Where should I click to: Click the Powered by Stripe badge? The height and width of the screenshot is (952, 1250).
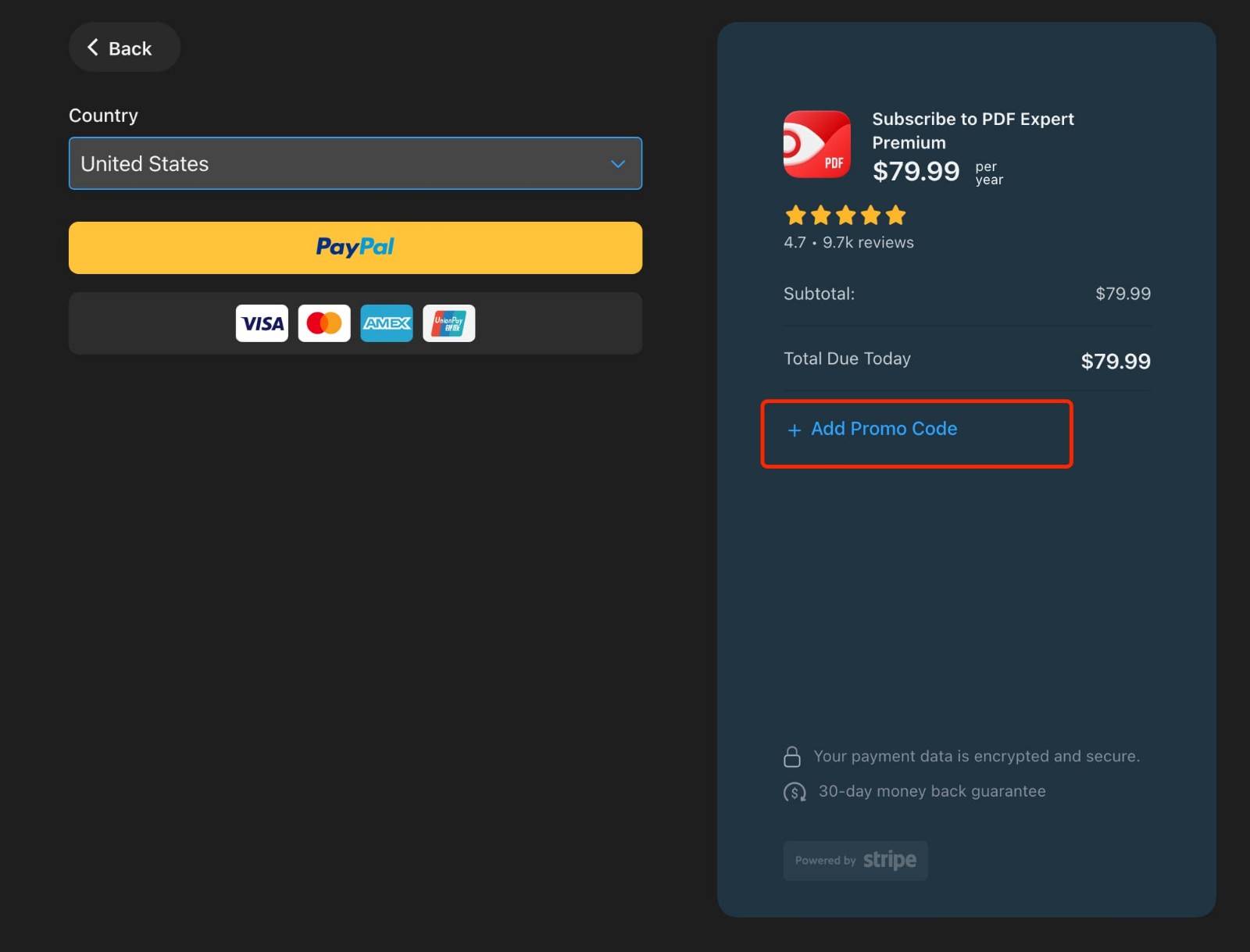[x=855, y=860]
